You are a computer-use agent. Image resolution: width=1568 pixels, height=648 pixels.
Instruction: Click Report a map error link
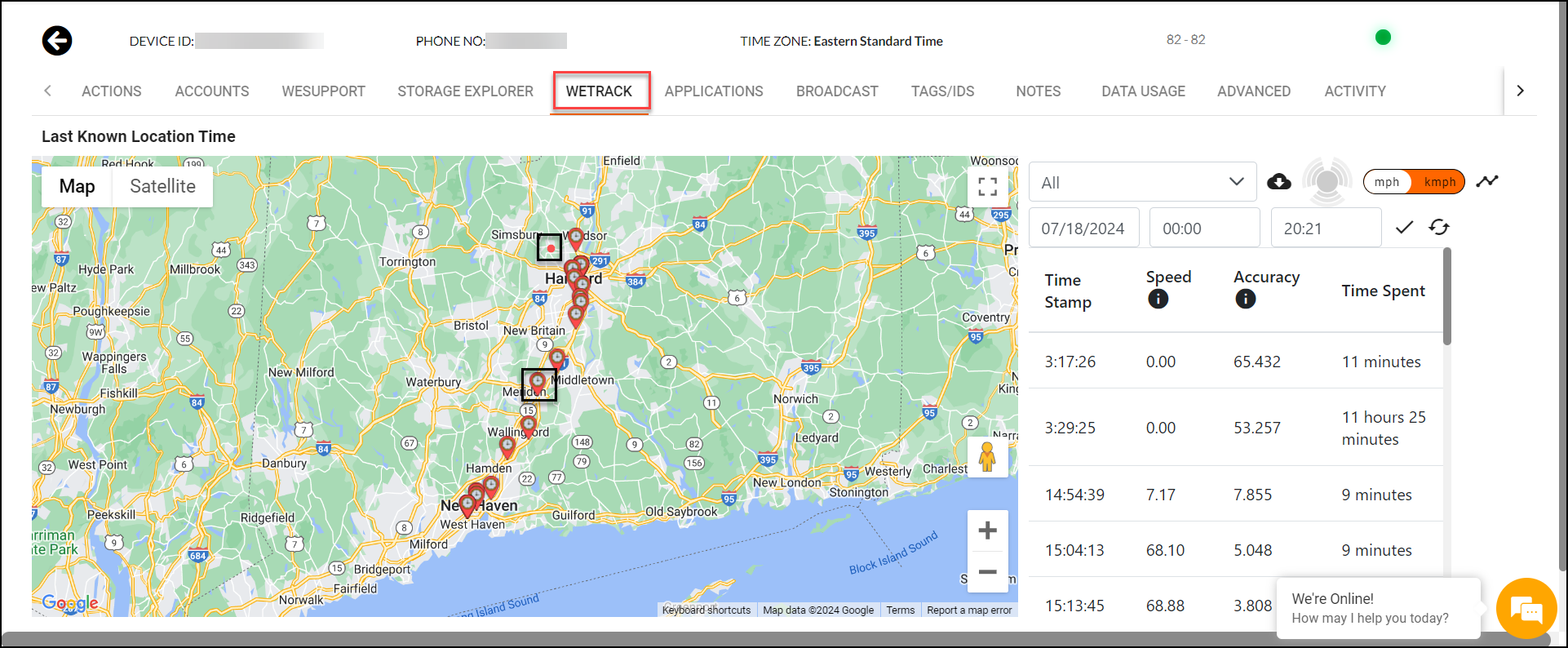pyautogui.click(x=969, y=610)
